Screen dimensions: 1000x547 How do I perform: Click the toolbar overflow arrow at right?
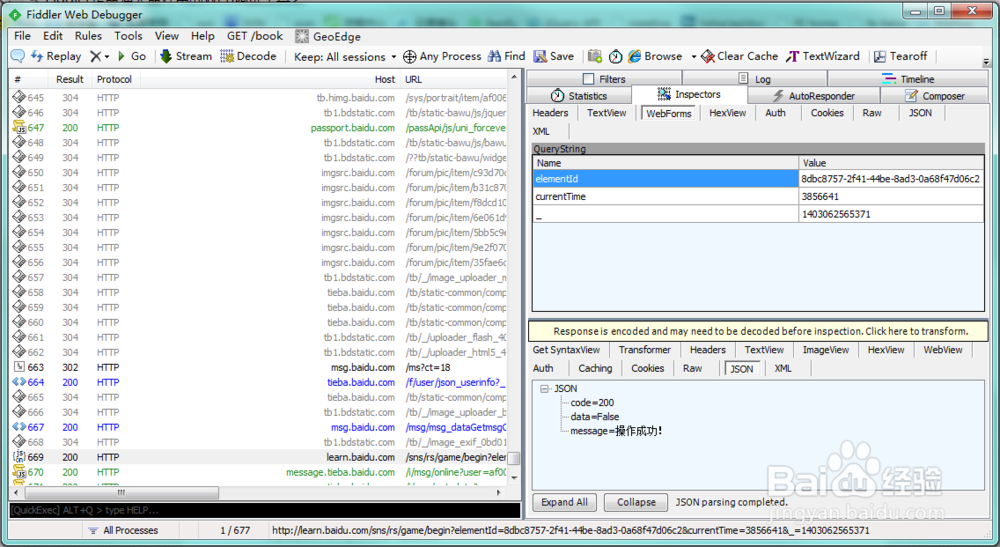point(986,62)
